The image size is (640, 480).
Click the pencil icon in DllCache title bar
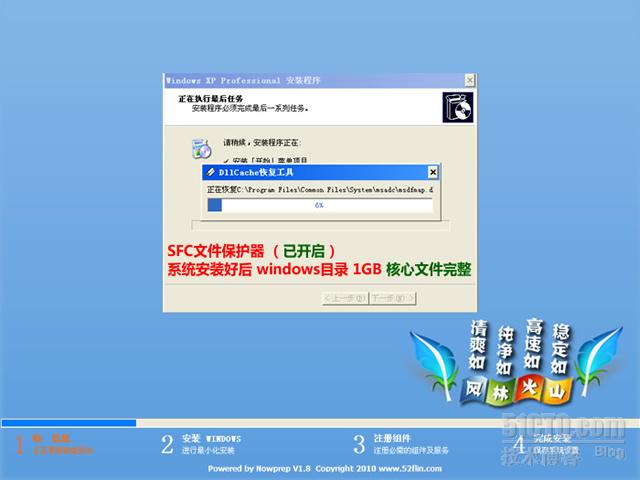211,172
